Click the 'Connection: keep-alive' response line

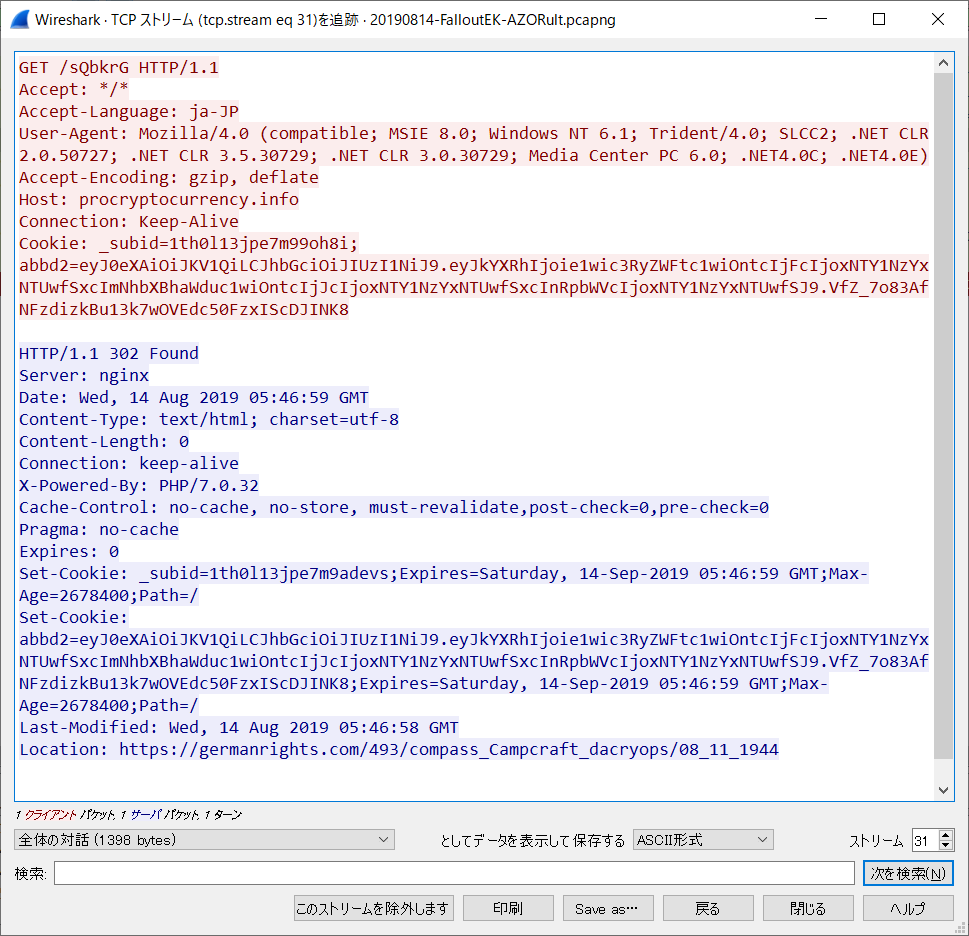(x=129, y=463)
